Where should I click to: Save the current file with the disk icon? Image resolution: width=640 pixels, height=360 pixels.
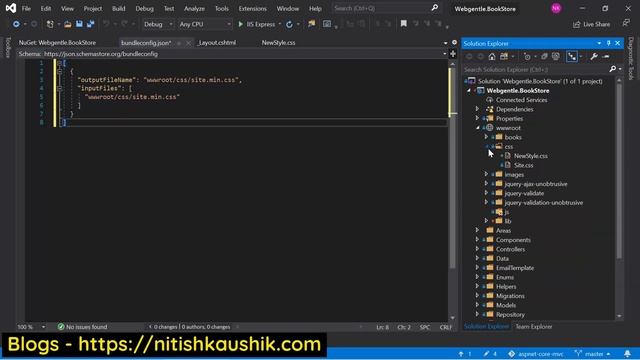[79, 24]
